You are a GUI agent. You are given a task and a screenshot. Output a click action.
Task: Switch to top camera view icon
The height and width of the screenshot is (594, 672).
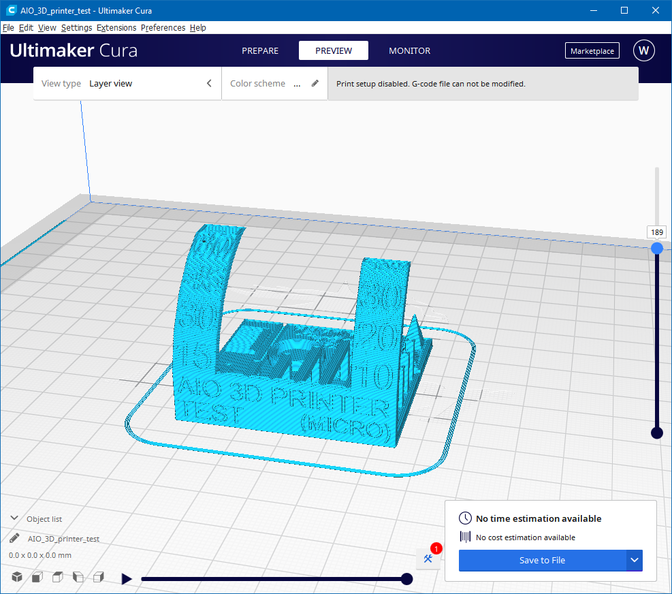click(57, 577)
